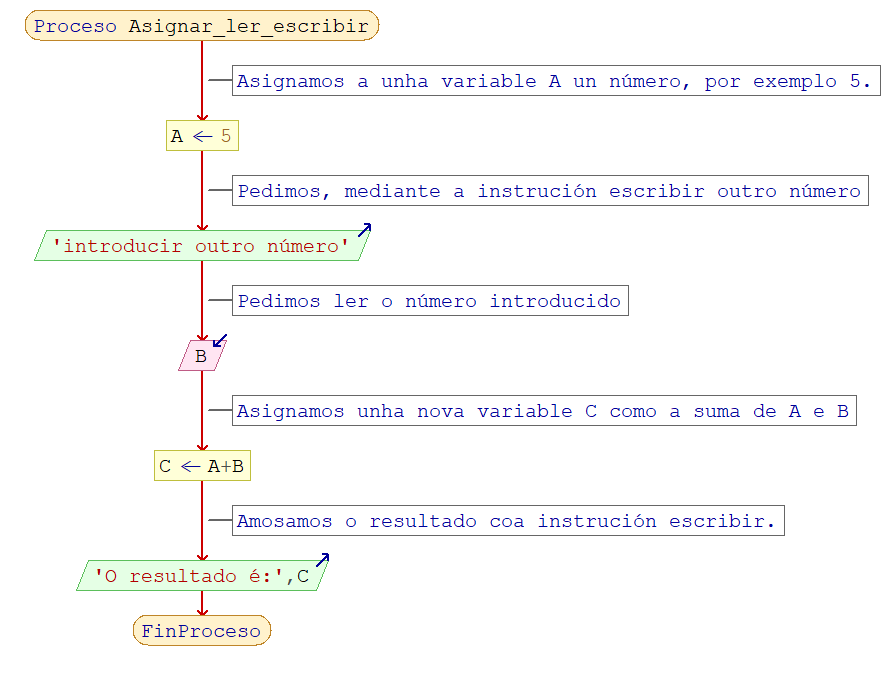
Task: Click the output arrow icon on 'introducir outro número' block
Action: tap(365, 230)
